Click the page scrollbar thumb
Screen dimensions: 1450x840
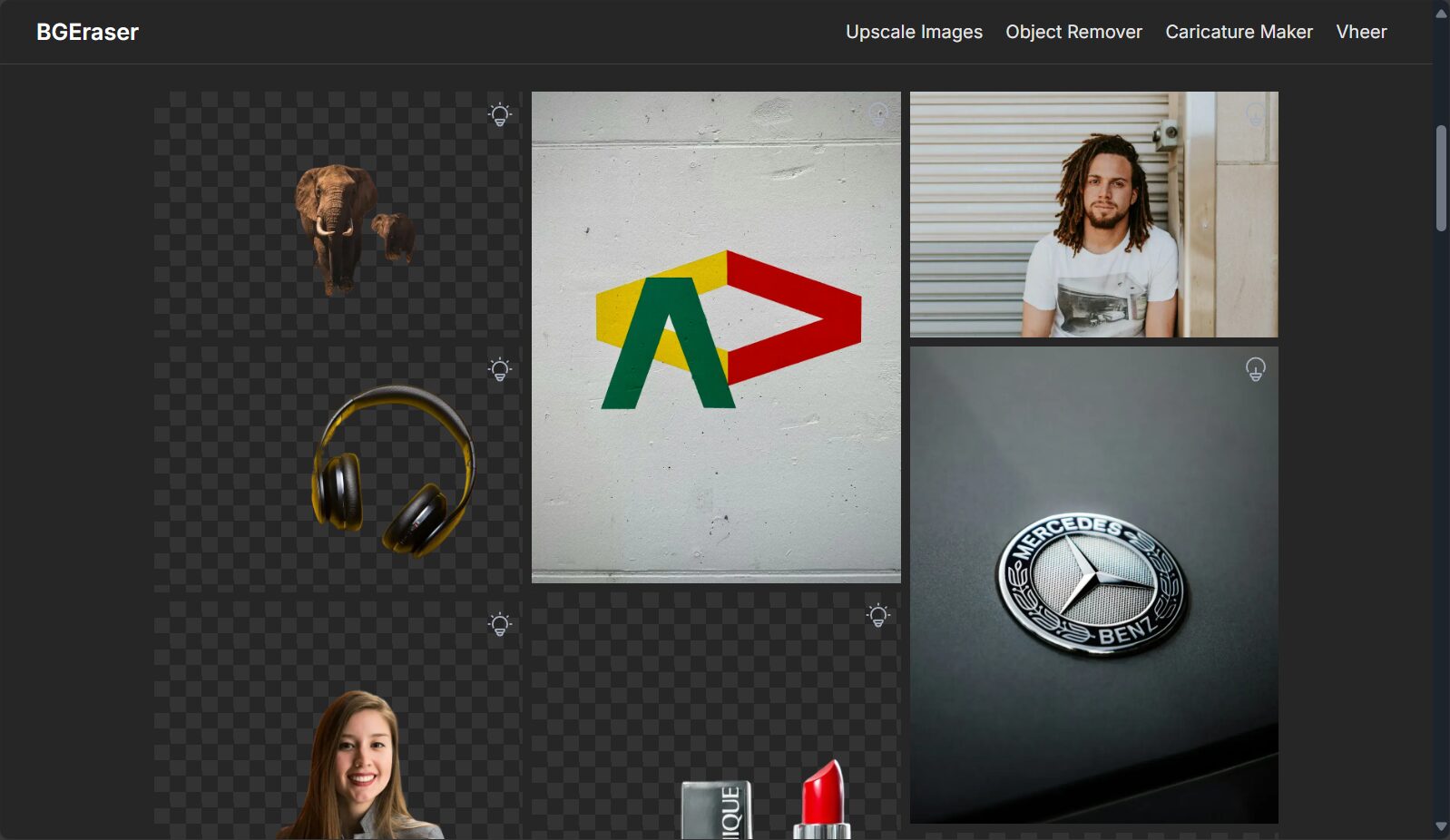1441,179
